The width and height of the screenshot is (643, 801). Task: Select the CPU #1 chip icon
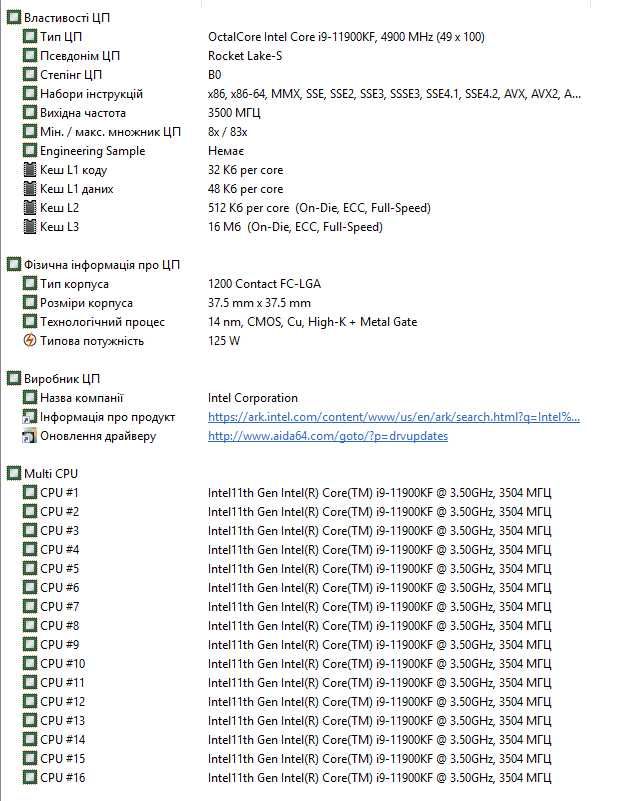coord(30,492)
